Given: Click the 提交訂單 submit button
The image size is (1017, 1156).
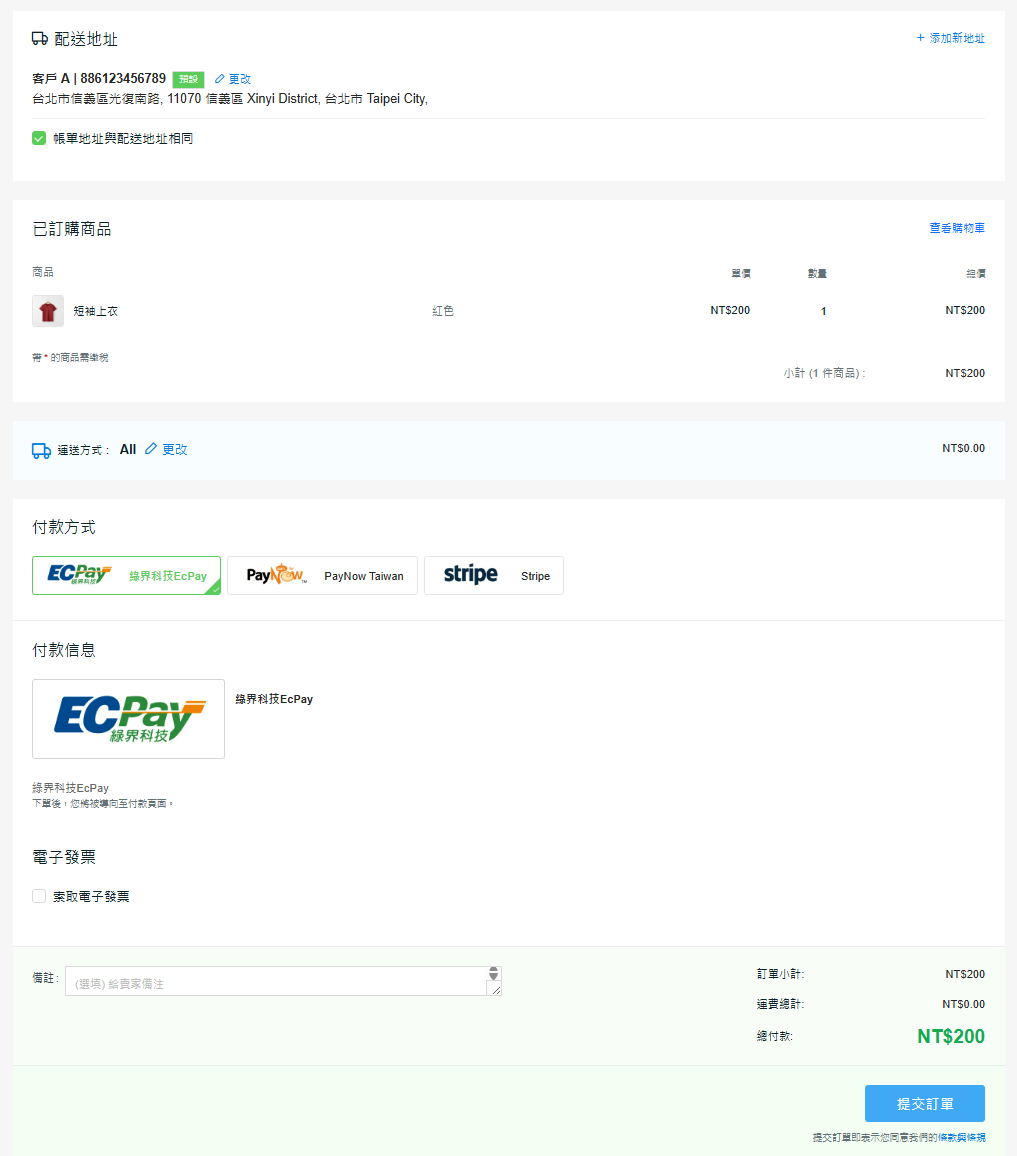Looking at the screenshot, I should click(925, 1103).
